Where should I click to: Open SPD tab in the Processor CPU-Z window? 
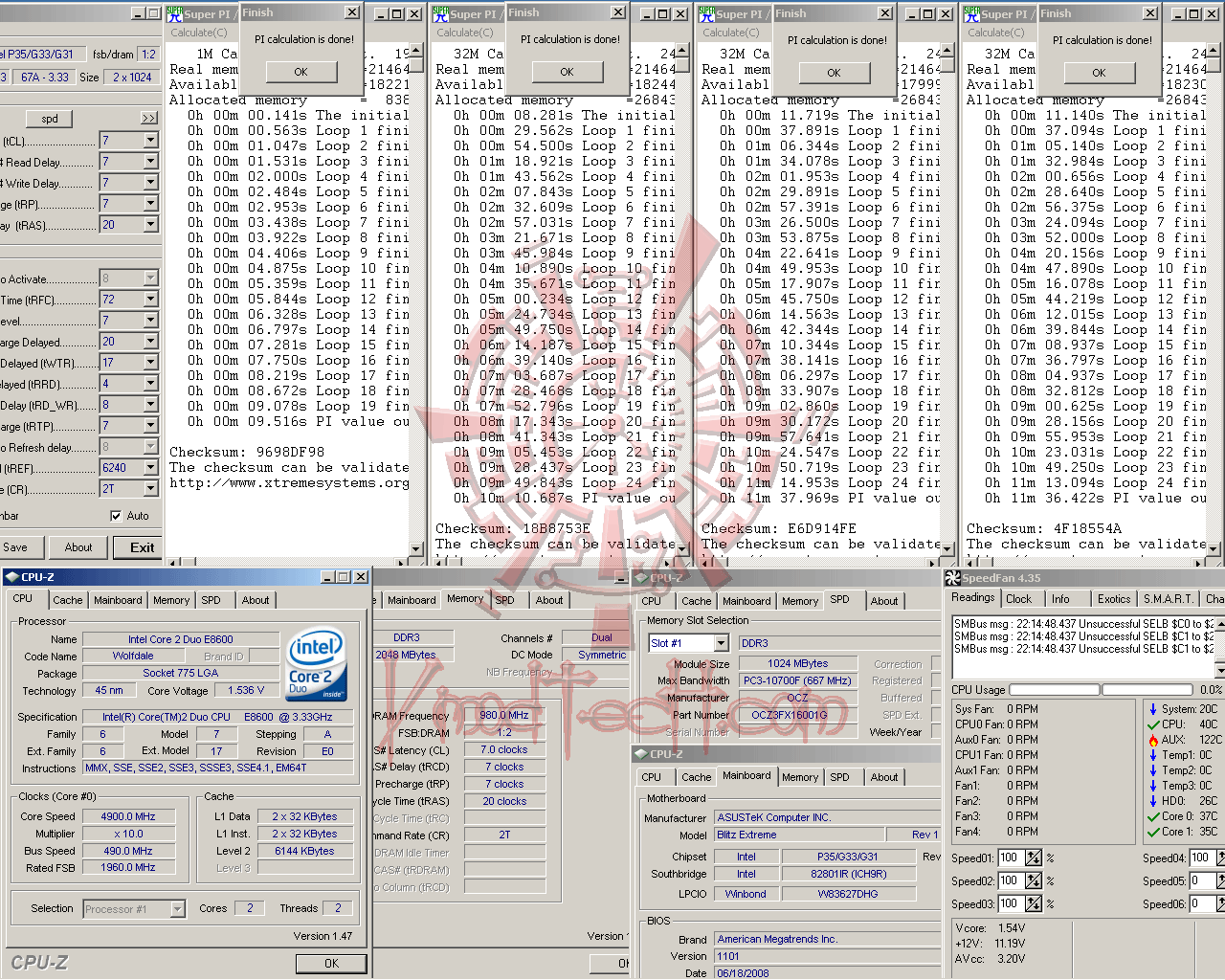211,600
